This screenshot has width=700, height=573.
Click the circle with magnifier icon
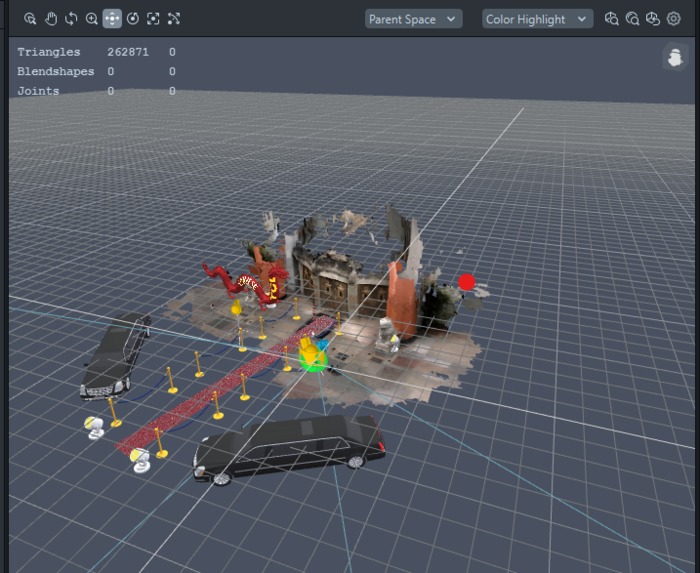[632, 19]
